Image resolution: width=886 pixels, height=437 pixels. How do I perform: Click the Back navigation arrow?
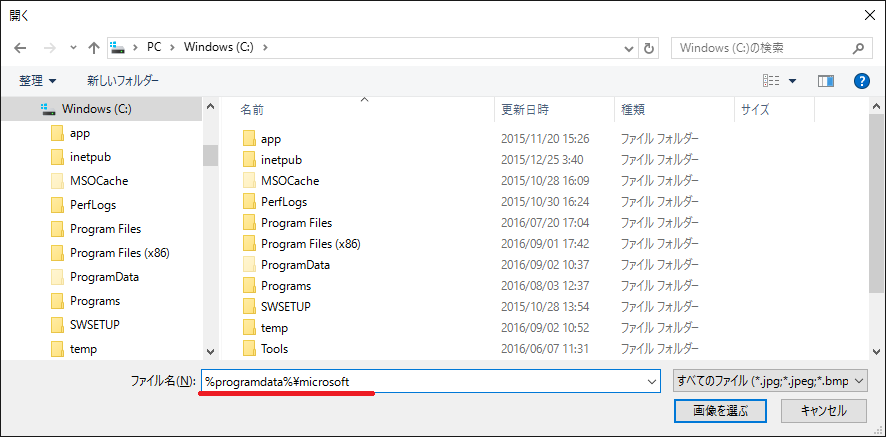coord(21,48)
